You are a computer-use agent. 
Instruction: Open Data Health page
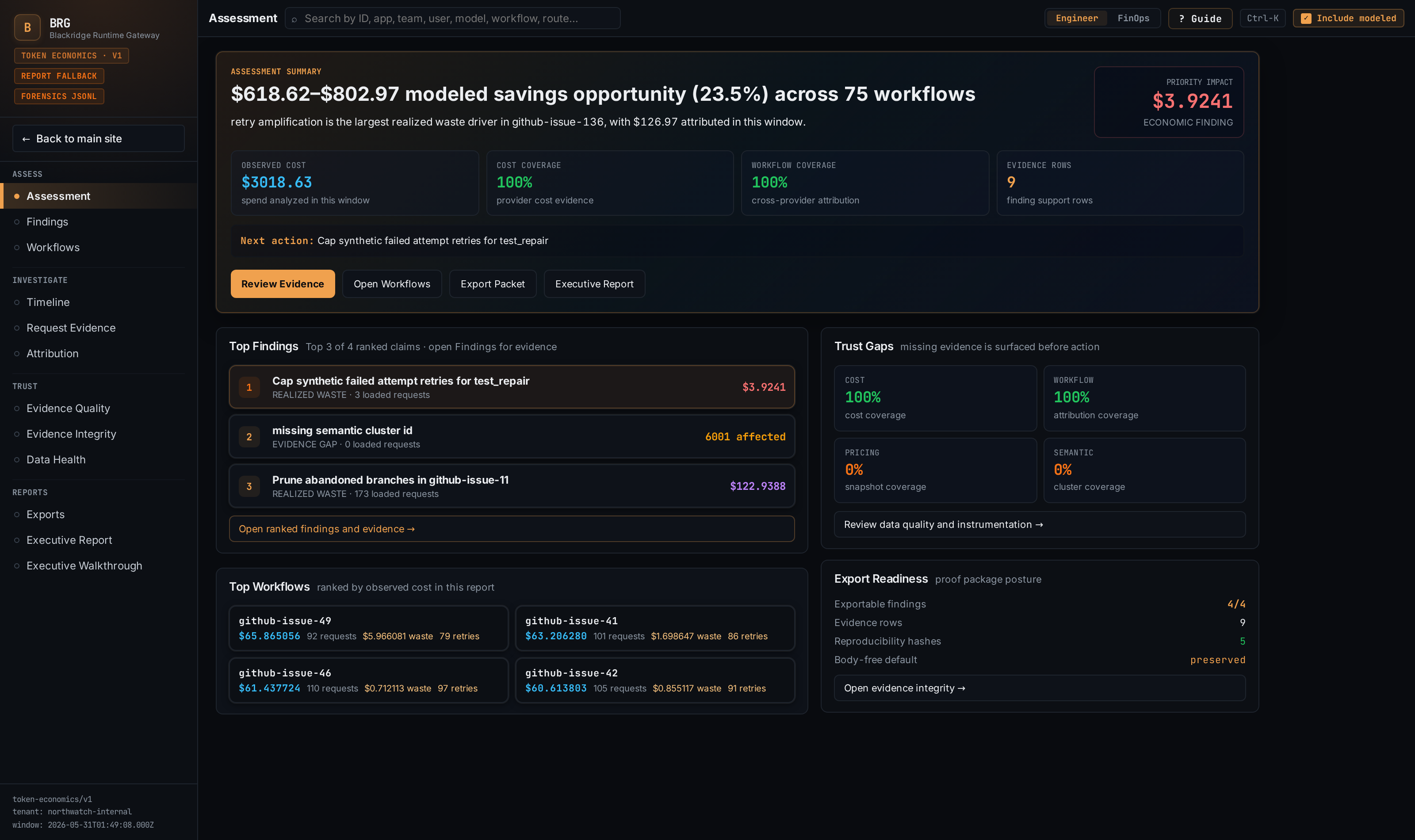click(x=99, y=460)
